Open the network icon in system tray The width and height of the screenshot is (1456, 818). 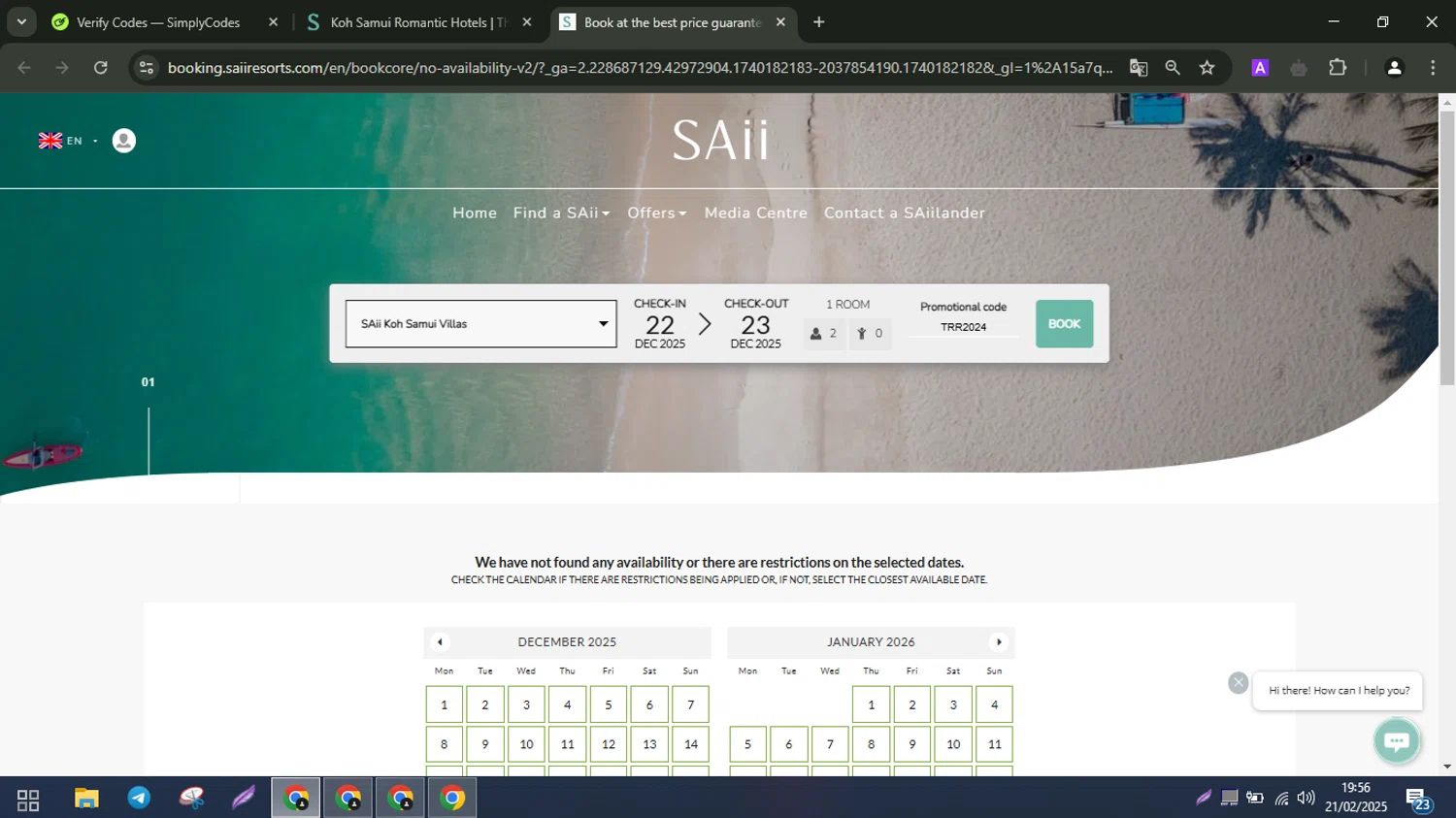[1281, 799]
